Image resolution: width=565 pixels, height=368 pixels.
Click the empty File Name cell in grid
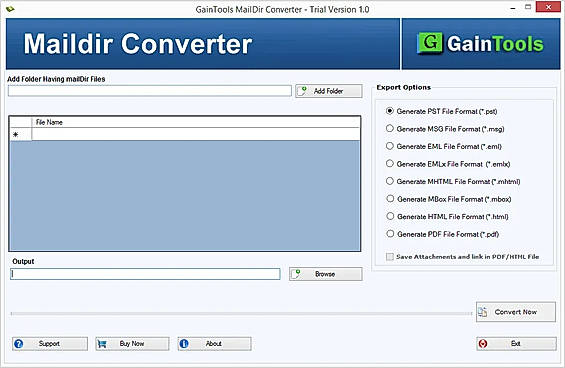pyautogui.click(x=196, y=134)
